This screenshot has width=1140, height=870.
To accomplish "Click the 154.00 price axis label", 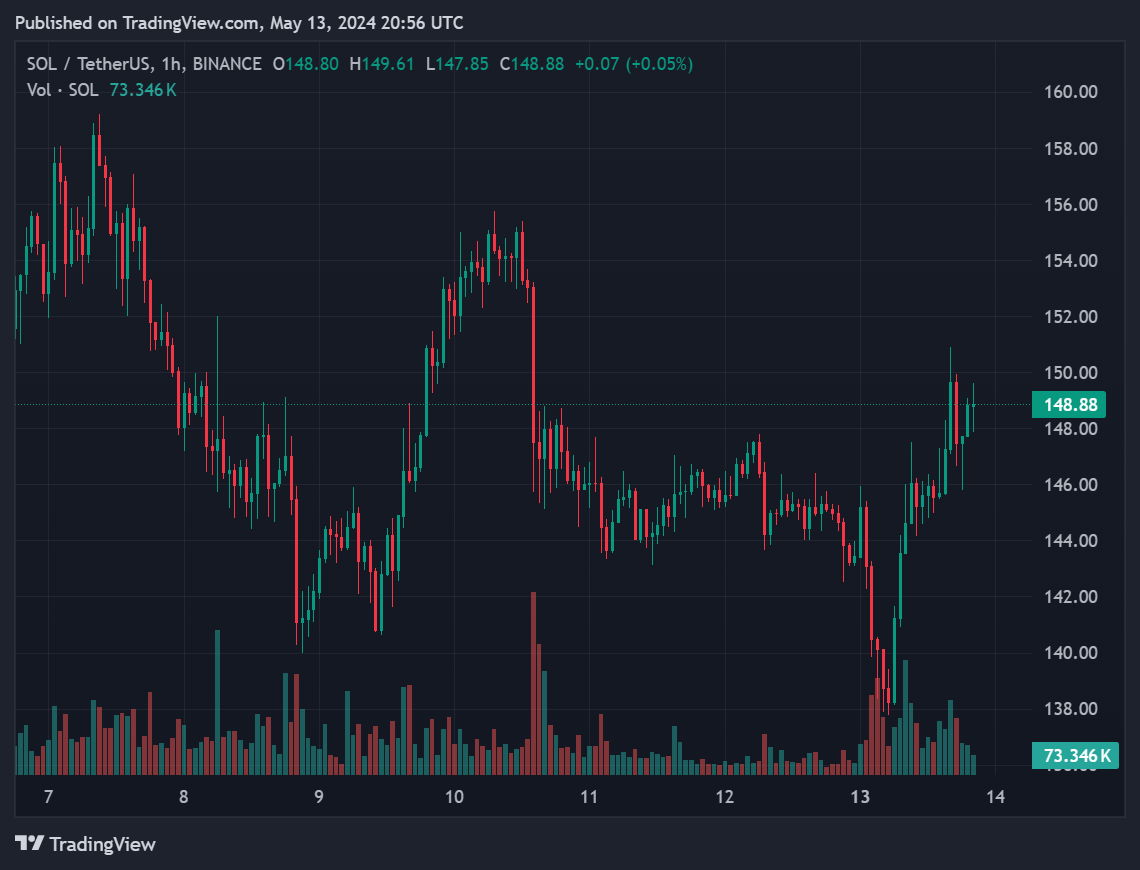I will coord(1071,261).
